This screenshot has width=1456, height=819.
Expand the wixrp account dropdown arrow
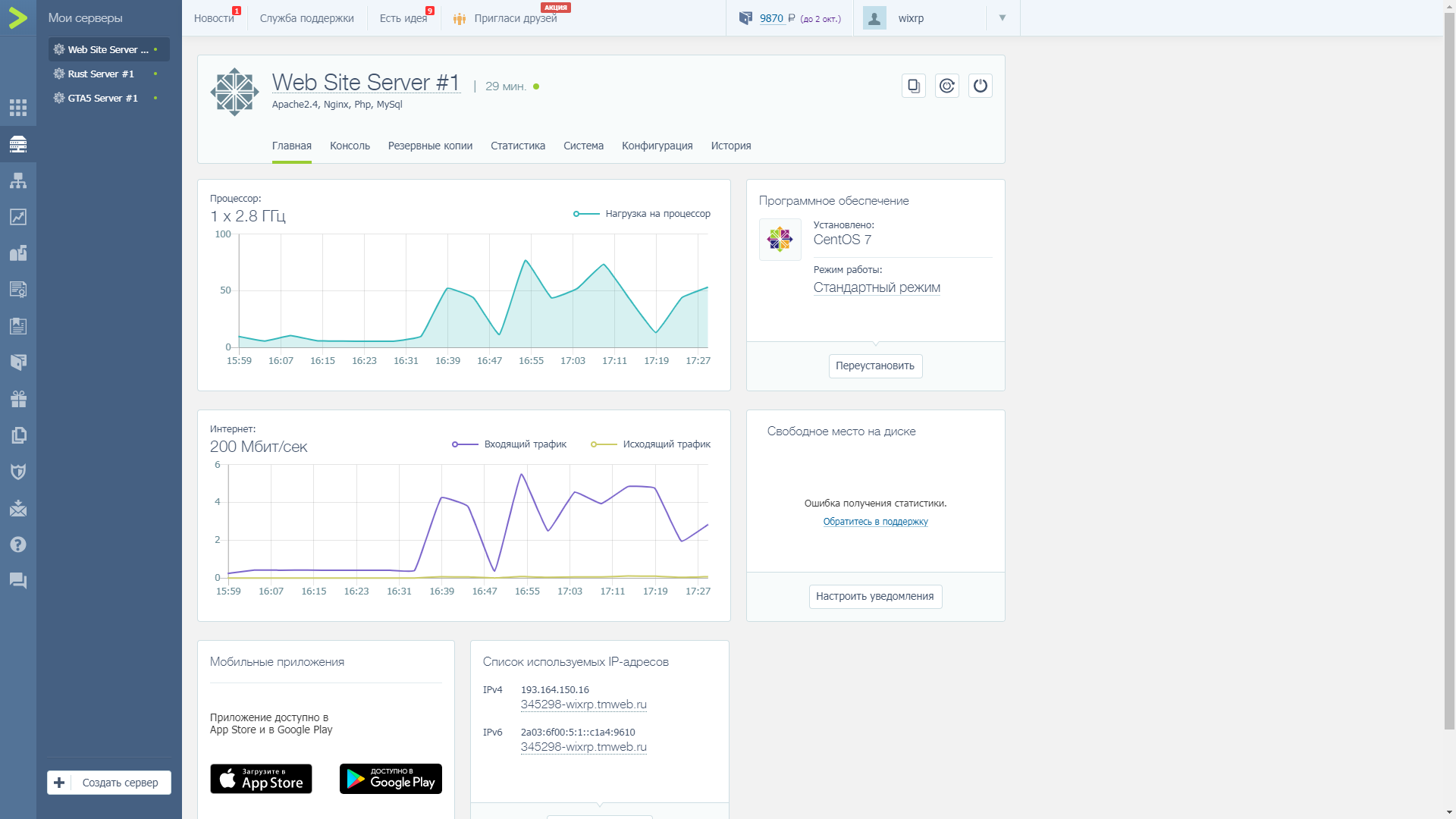point(1002,18)
